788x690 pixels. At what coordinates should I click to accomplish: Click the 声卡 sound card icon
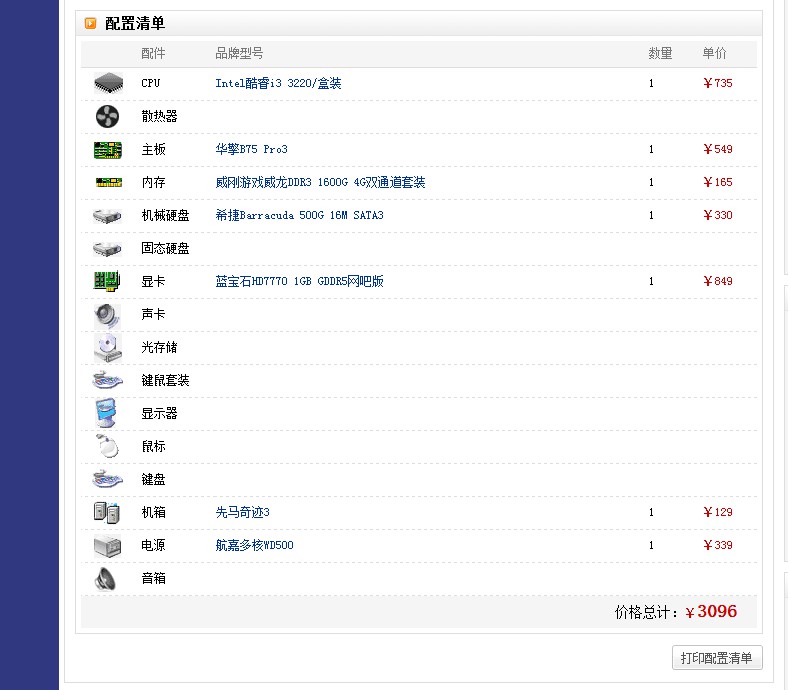point(107,316)
